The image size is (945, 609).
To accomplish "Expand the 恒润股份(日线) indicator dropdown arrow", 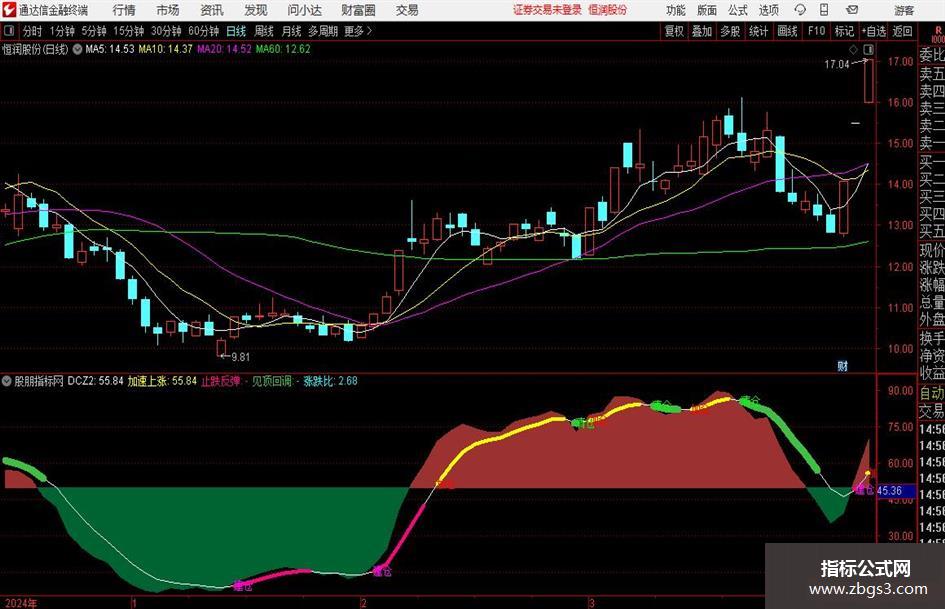I will [x=77, y=49].
